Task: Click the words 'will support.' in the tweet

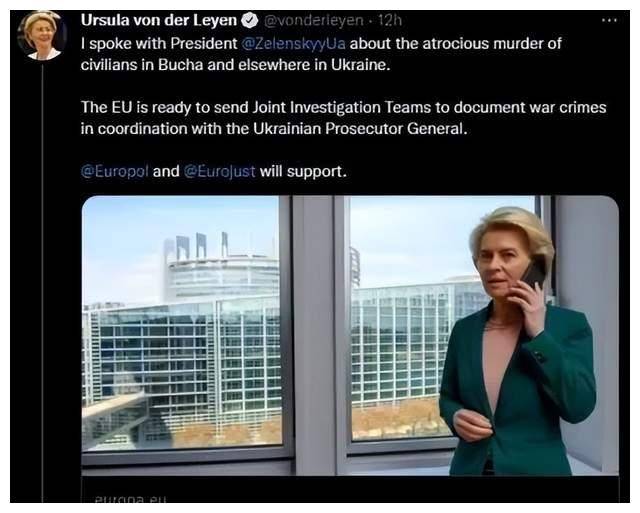Action: [303, 171]
